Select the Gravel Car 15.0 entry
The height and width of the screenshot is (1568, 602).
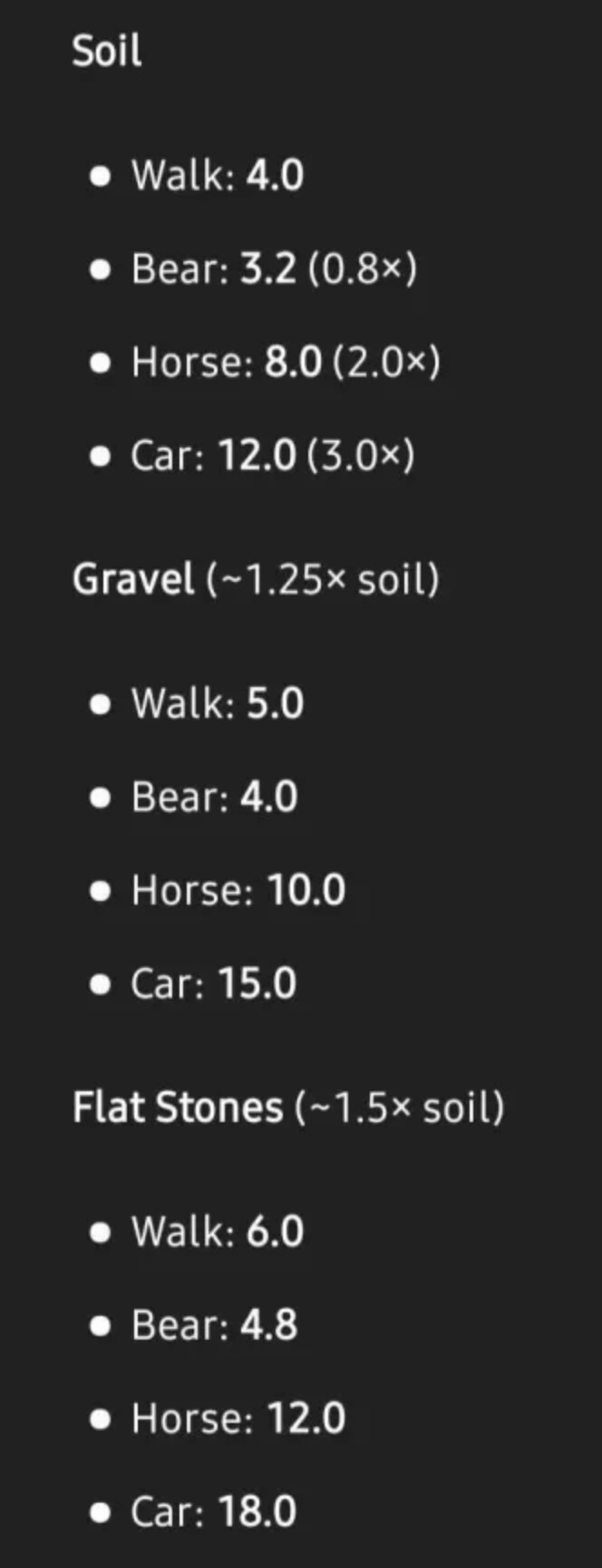(214, 983)
